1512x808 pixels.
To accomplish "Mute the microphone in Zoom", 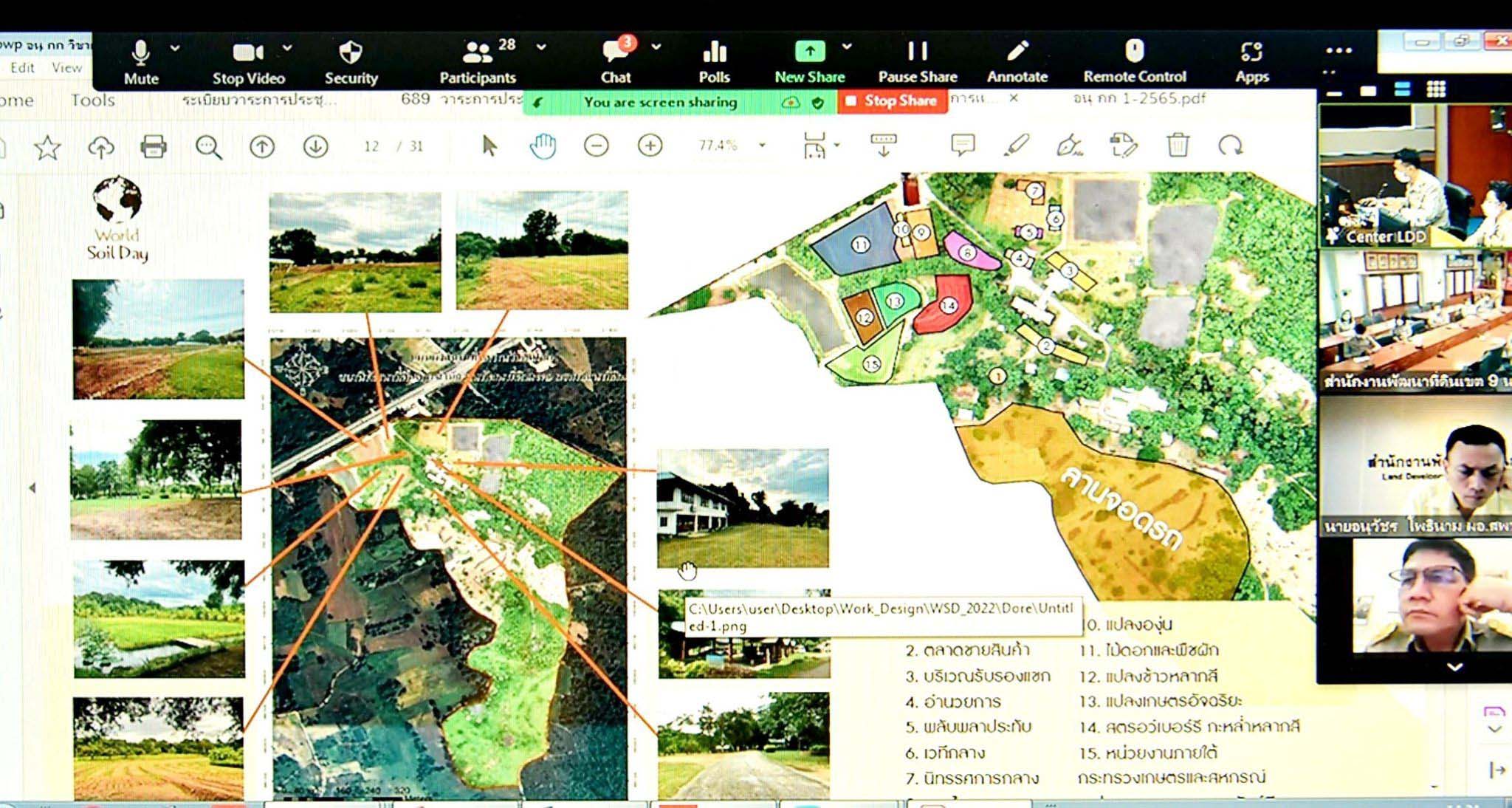I will [x=140, y=62].
